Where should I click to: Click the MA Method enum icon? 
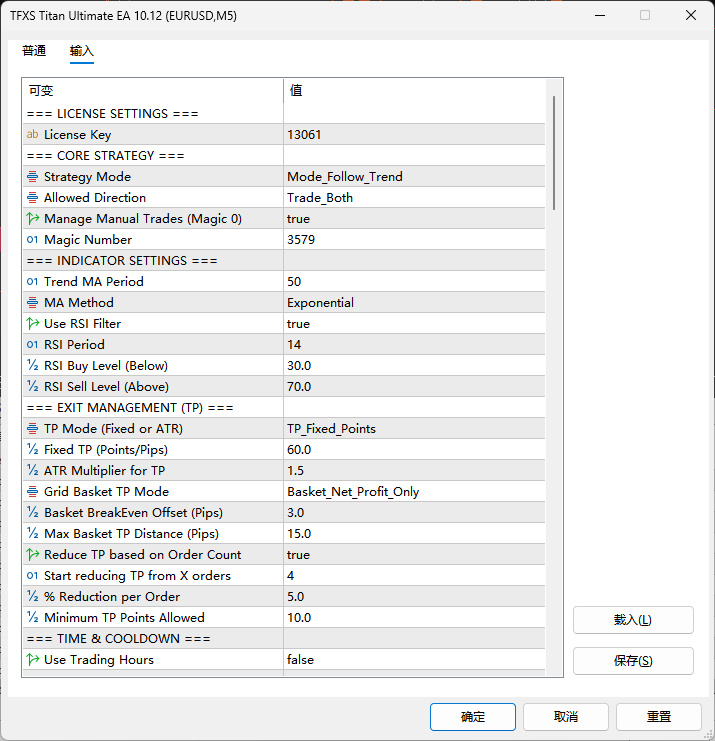32,303
